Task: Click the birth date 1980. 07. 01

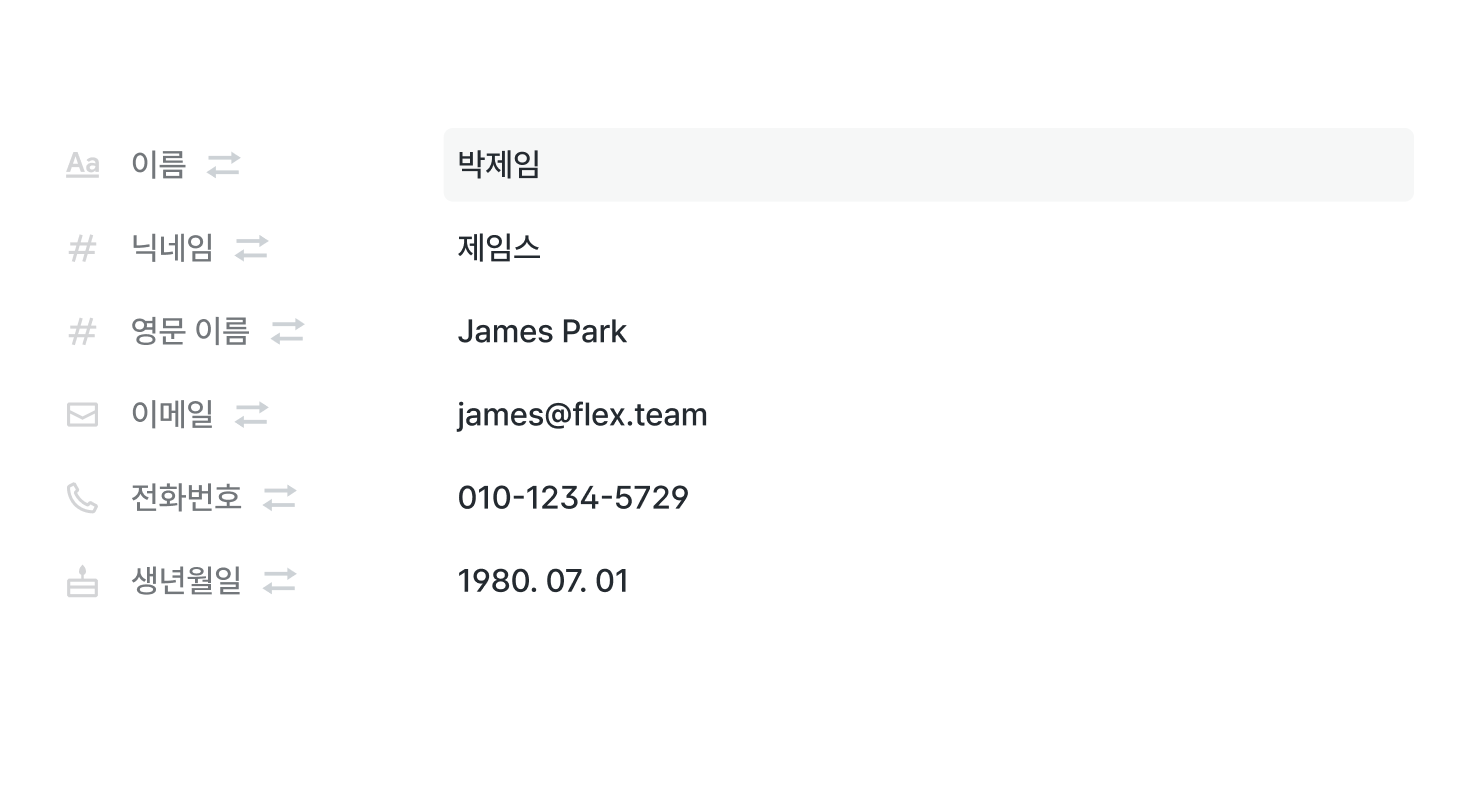Action: (x=543, y=581)
